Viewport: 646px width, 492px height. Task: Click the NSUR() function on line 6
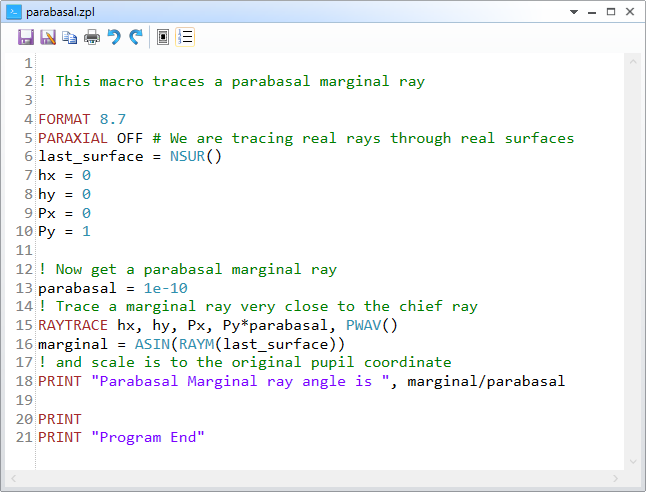tap(196, 156)
